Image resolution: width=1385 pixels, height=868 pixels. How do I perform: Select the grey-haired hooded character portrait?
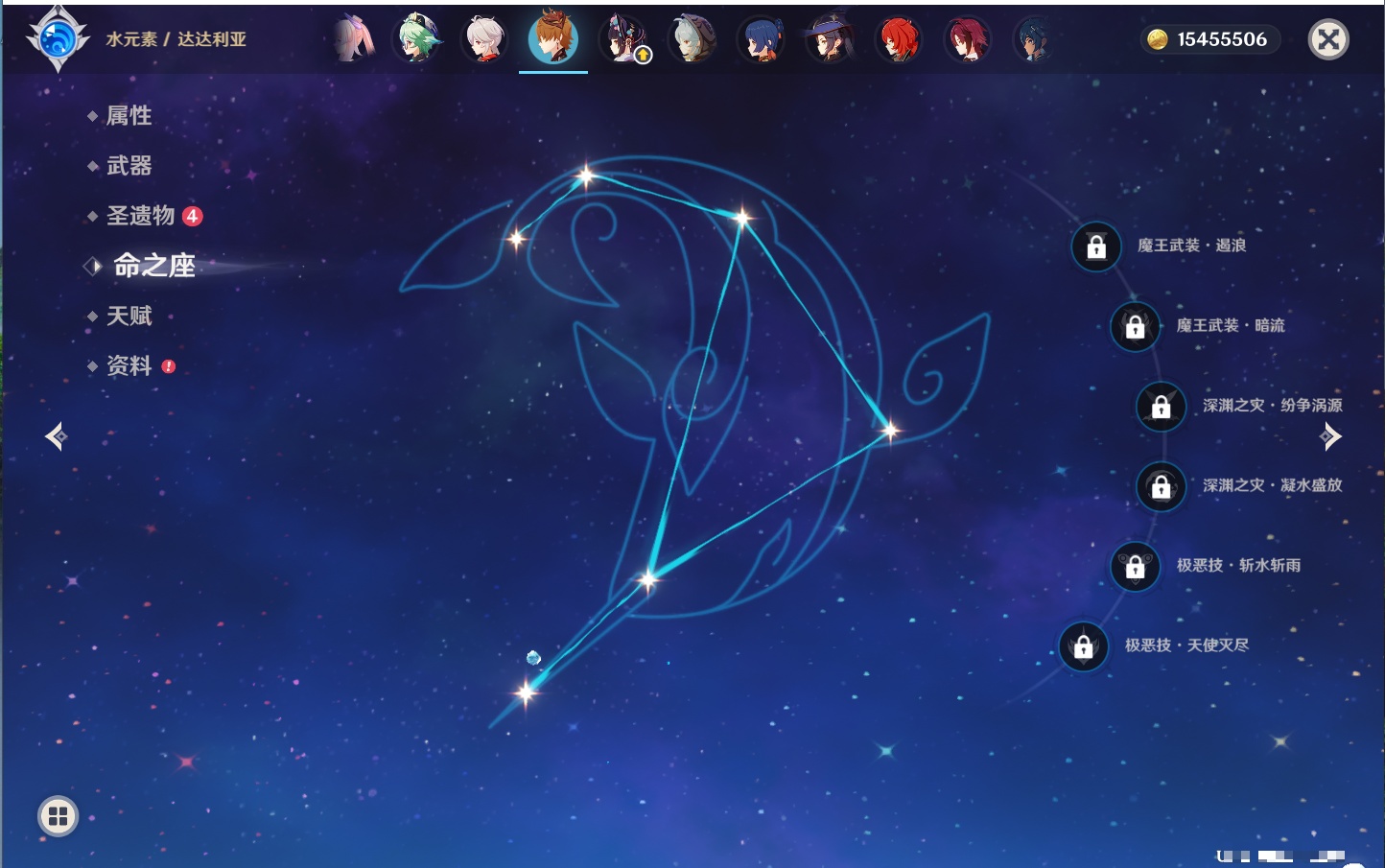point(692,39)
